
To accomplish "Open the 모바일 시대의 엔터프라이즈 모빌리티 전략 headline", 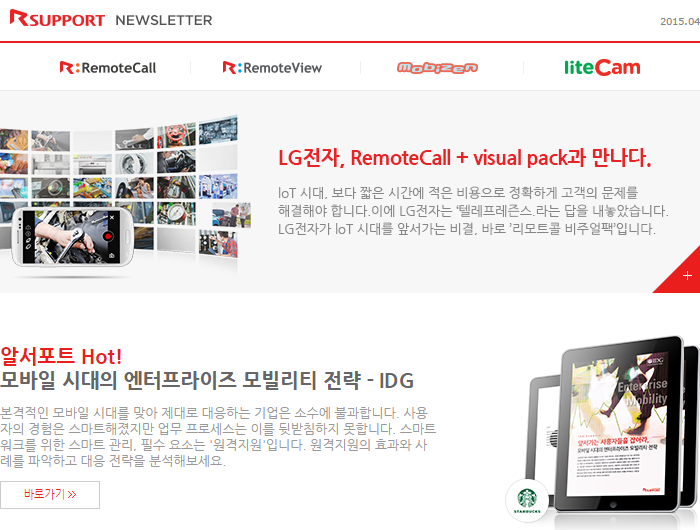I will (207, 380).
